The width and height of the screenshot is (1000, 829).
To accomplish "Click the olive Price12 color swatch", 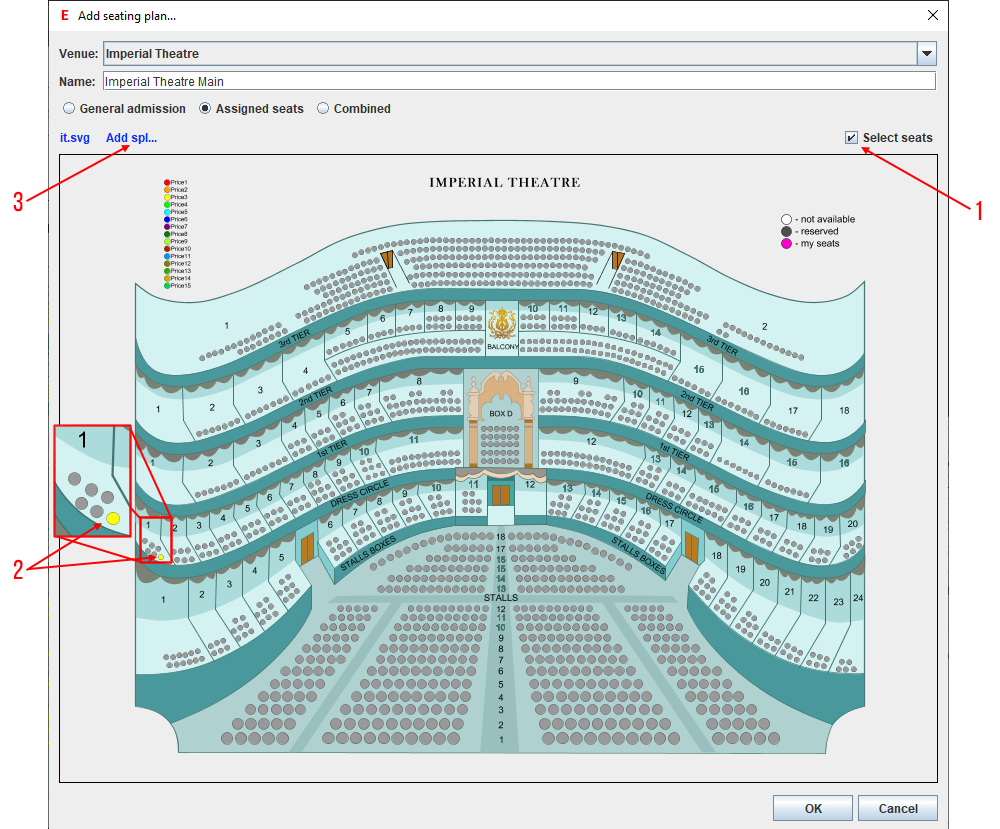I will [167, 263].
